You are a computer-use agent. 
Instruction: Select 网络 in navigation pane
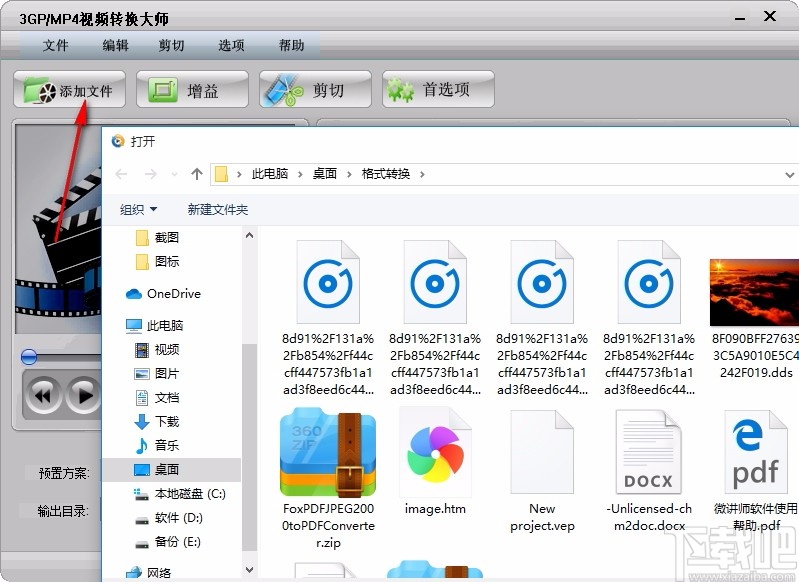[149, 573]
